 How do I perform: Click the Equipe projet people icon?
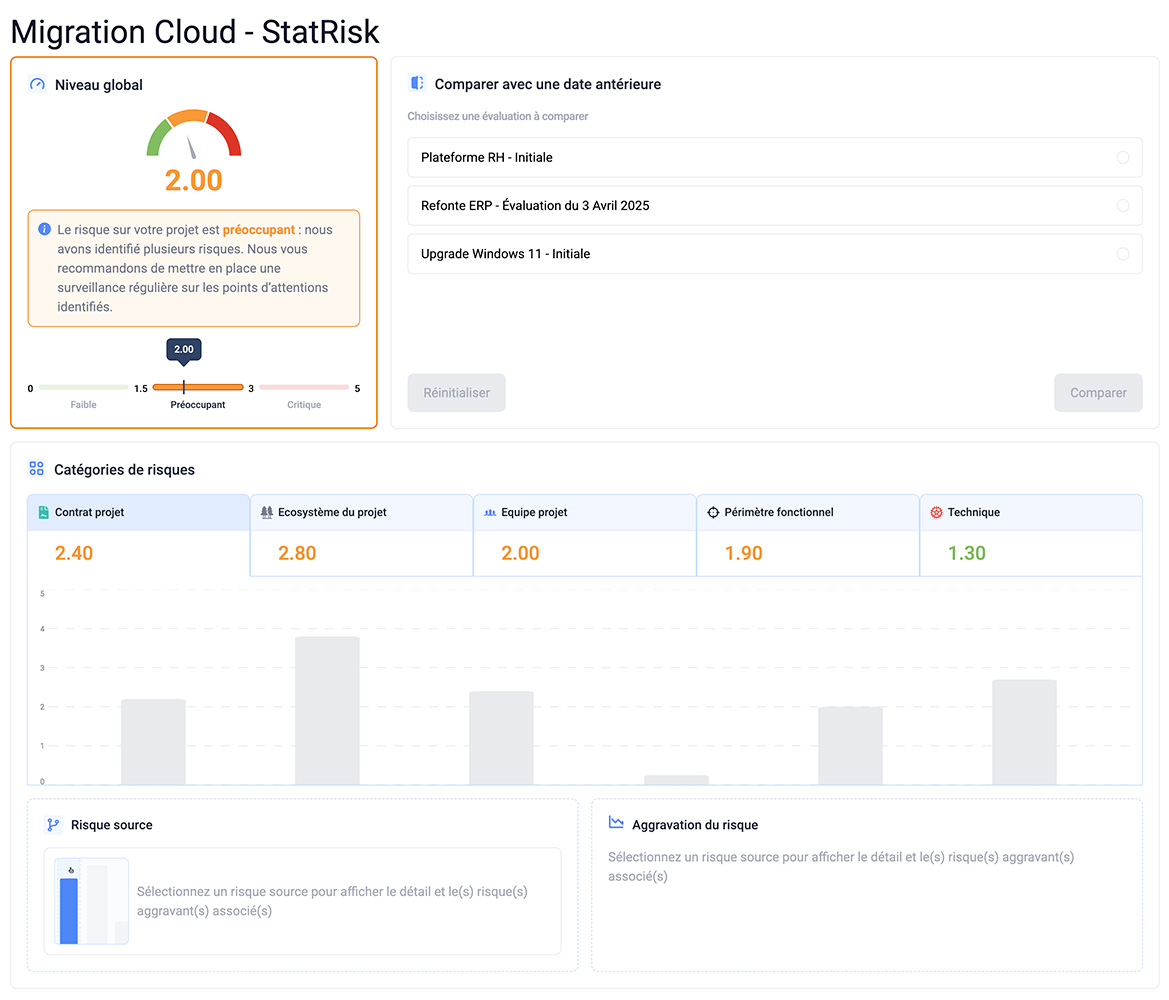[x=490, y=513]
